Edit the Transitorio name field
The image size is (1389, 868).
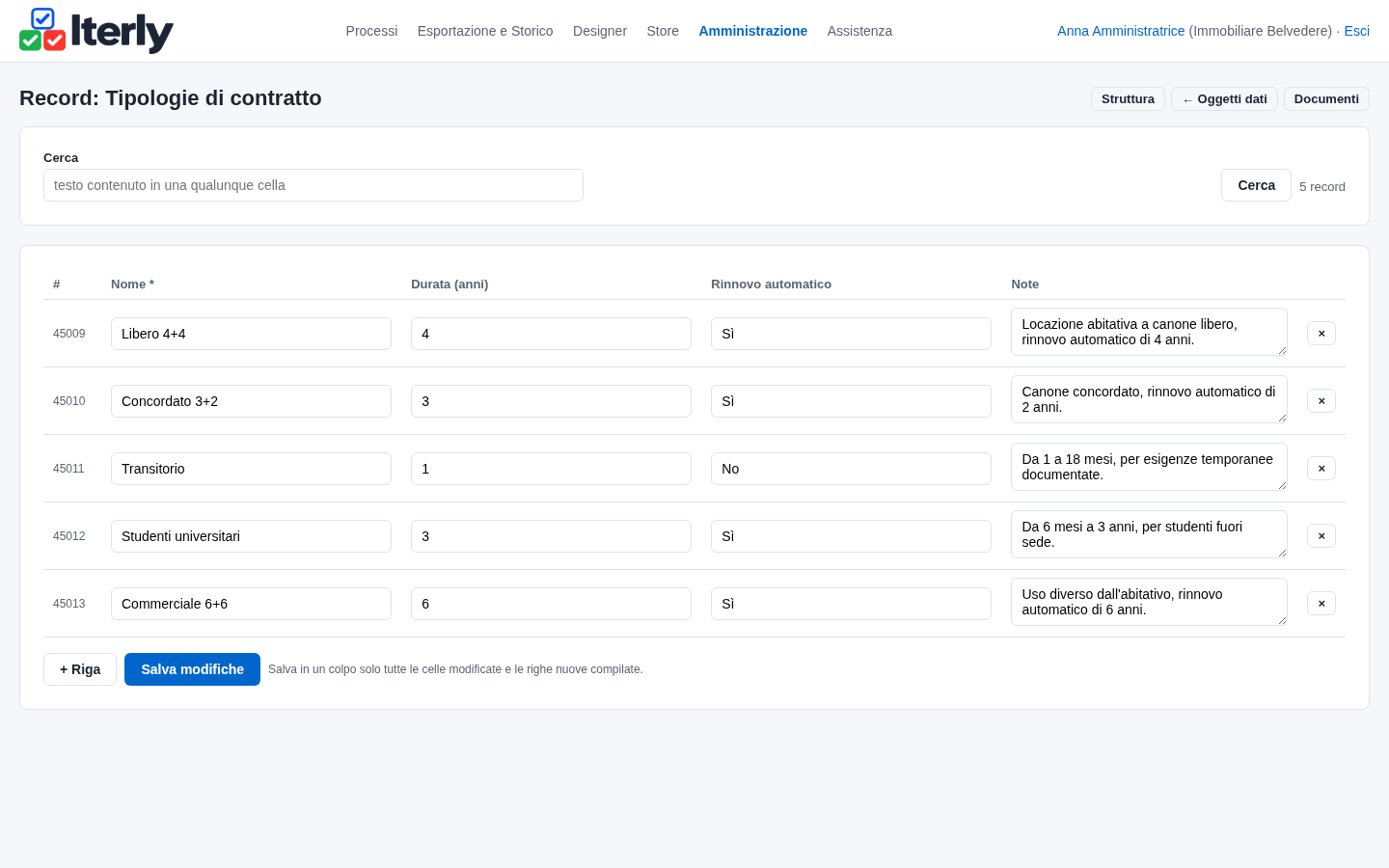click(251, 469)
